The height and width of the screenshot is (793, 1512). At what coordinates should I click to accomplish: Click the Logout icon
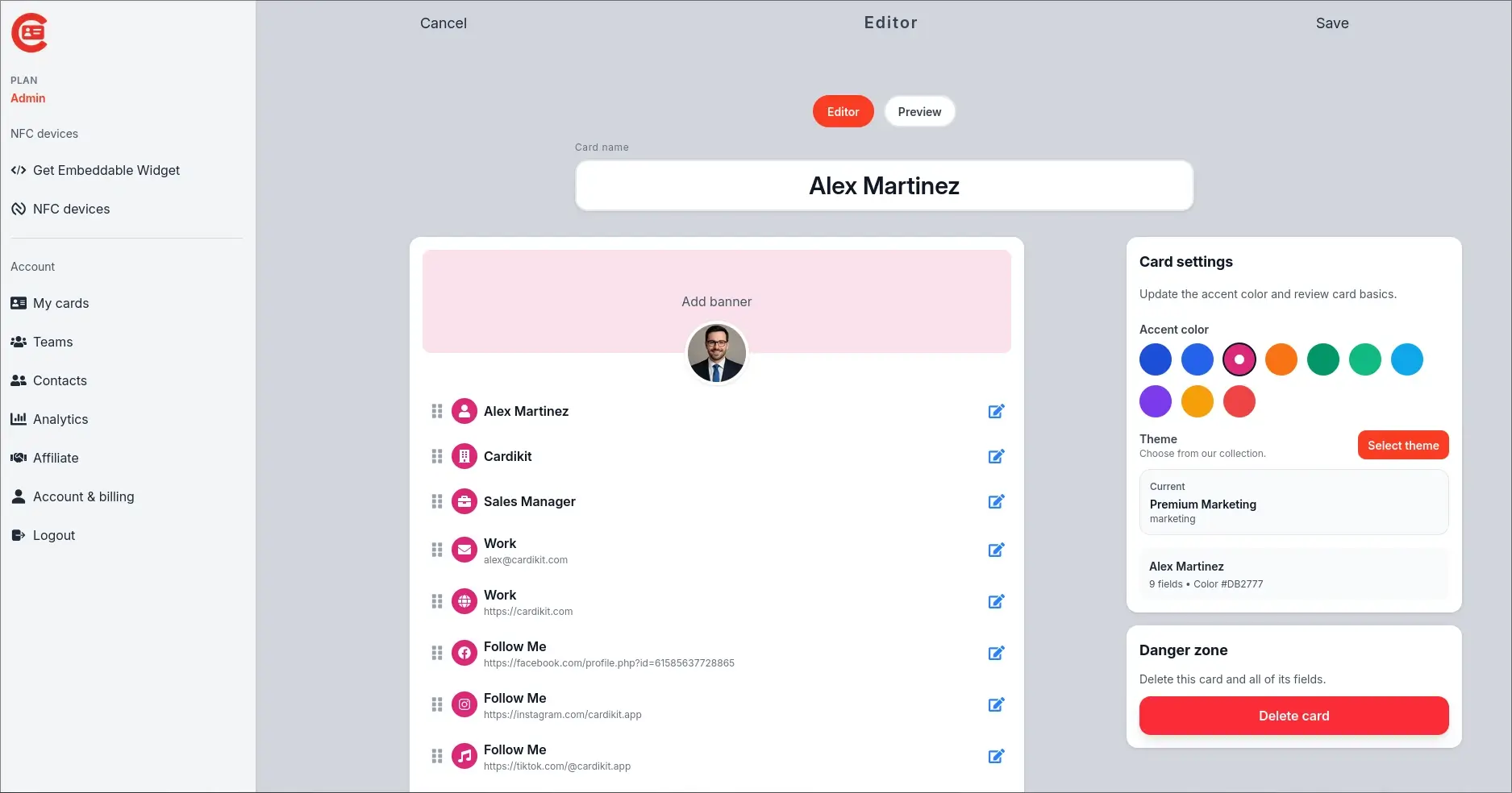pos(18,535)
